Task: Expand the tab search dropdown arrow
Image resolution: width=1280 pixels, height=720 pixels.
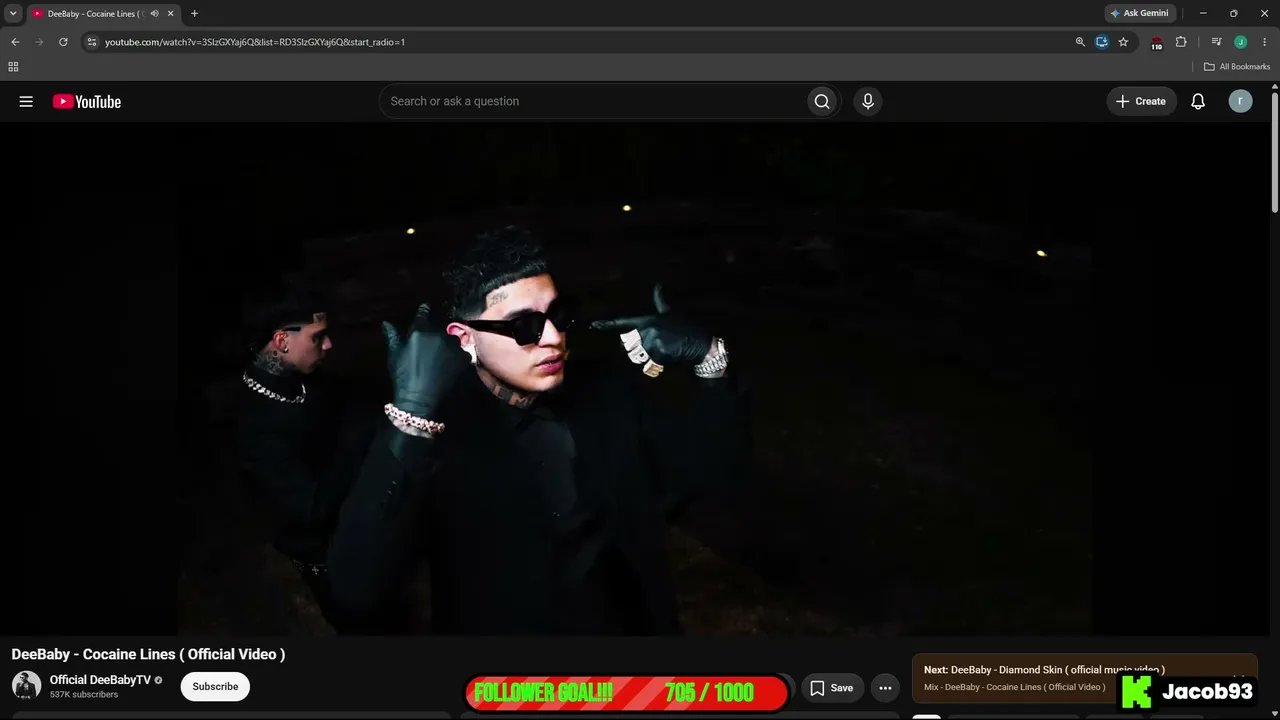Action: (x=13, y=14)
